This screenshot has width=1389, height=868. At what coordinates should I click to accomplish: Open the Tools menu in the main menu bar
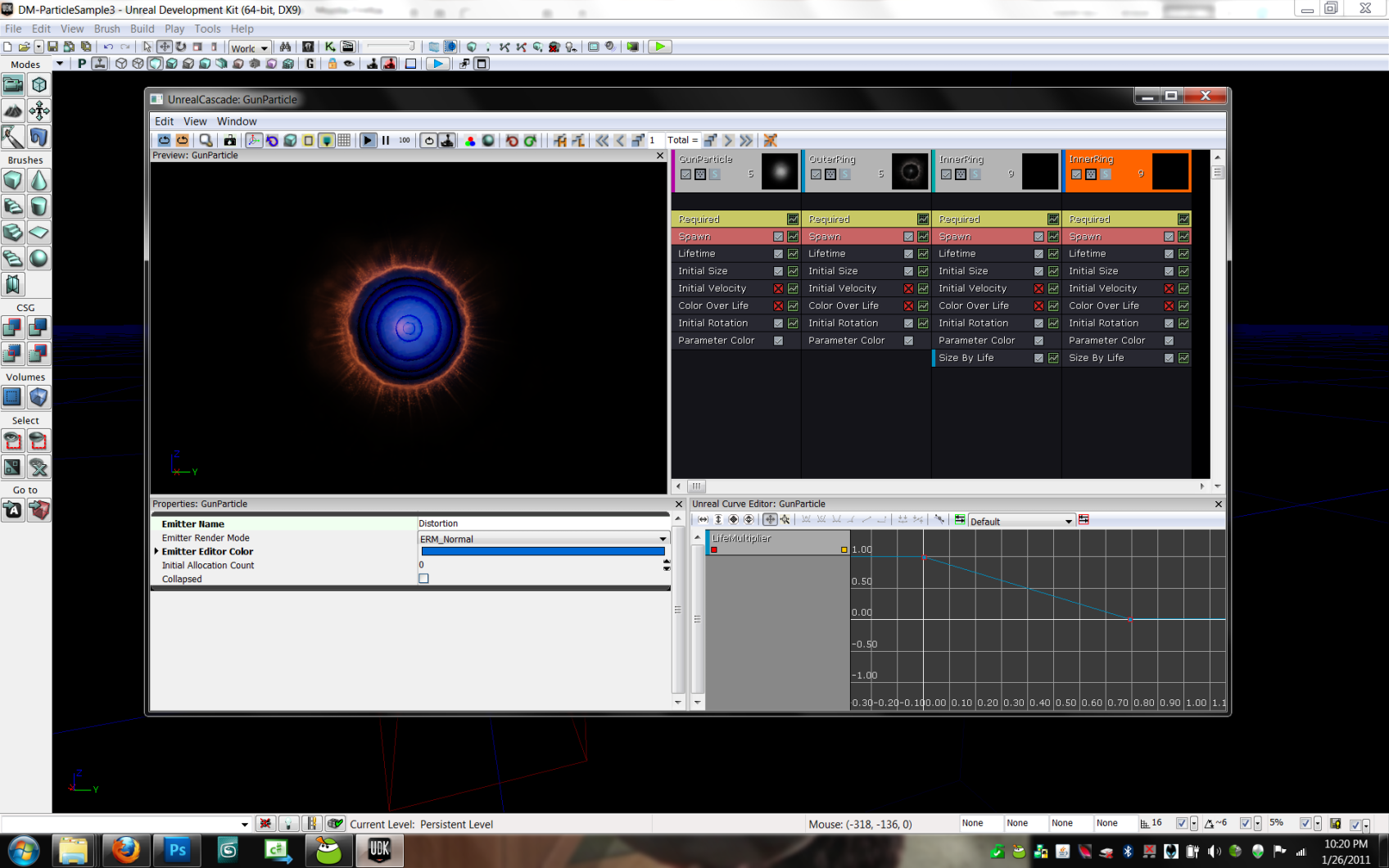[x=207, y=29]
